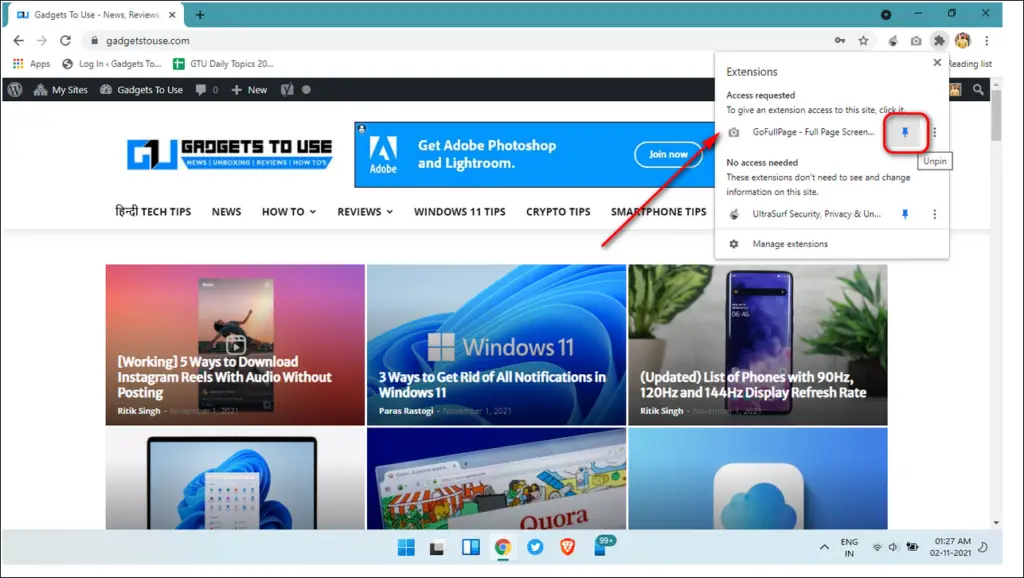Open Twitter from the taskbar
Screen dimensions: 1024x578
click(x=535, y=547)
